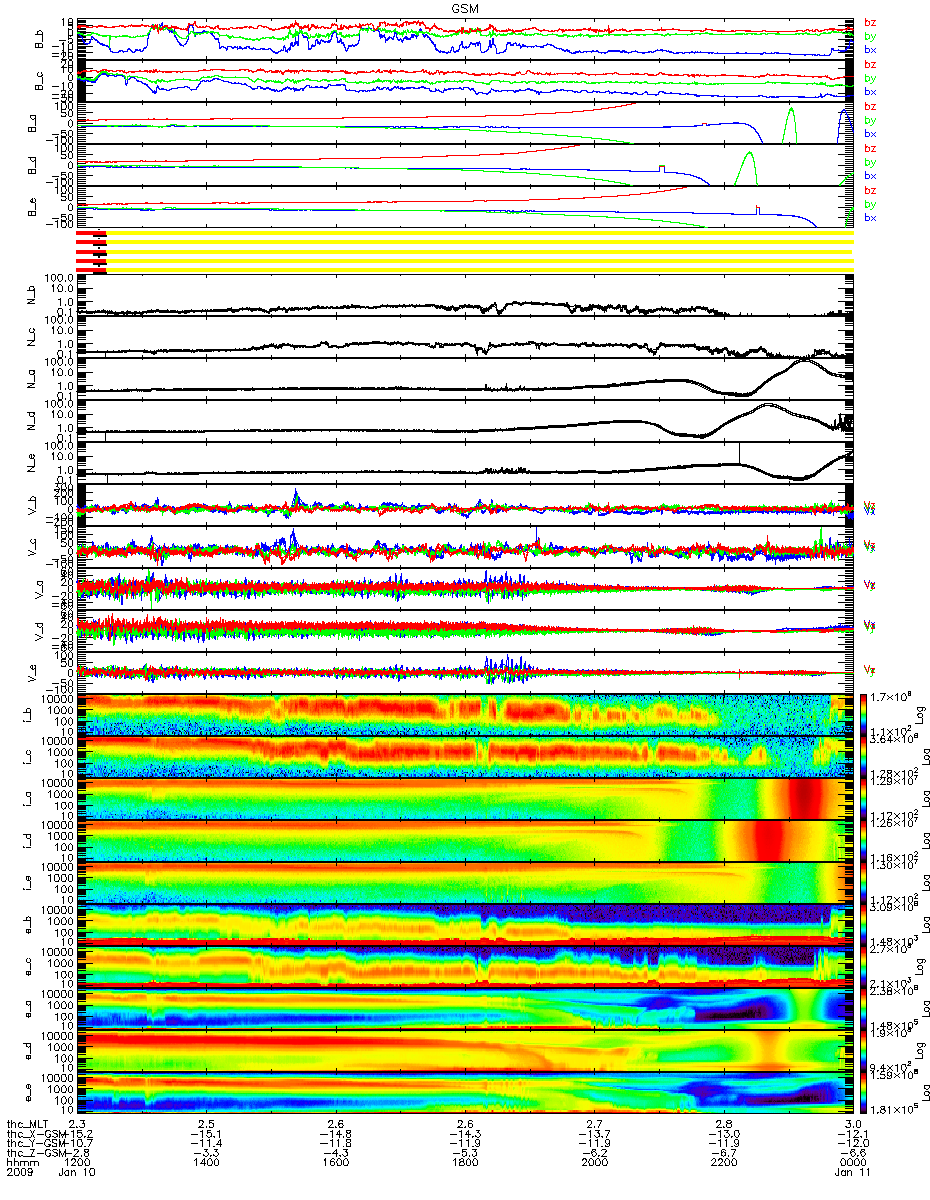Click the green by legend of B_b panel
Viewport: 930px width, 1200px height.
(870, 36)
